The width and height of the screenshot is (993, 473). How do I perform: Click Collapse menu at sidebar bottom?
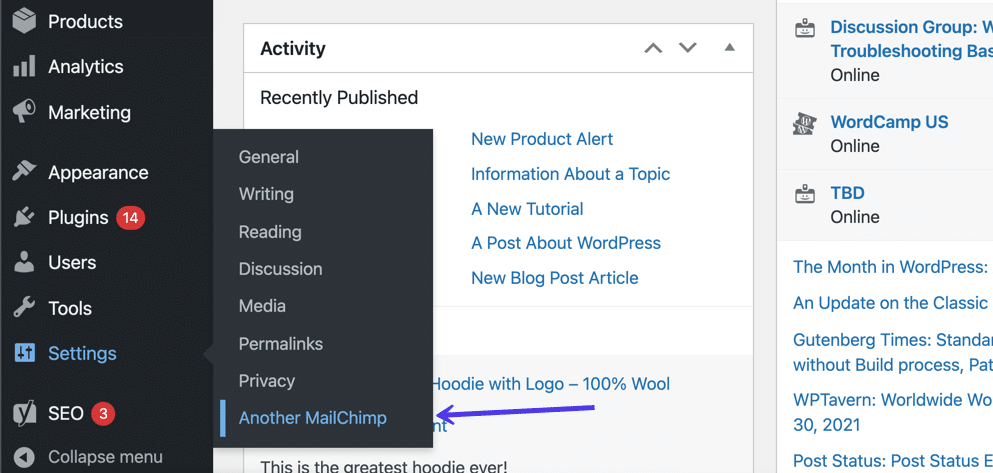click(104, 457)
